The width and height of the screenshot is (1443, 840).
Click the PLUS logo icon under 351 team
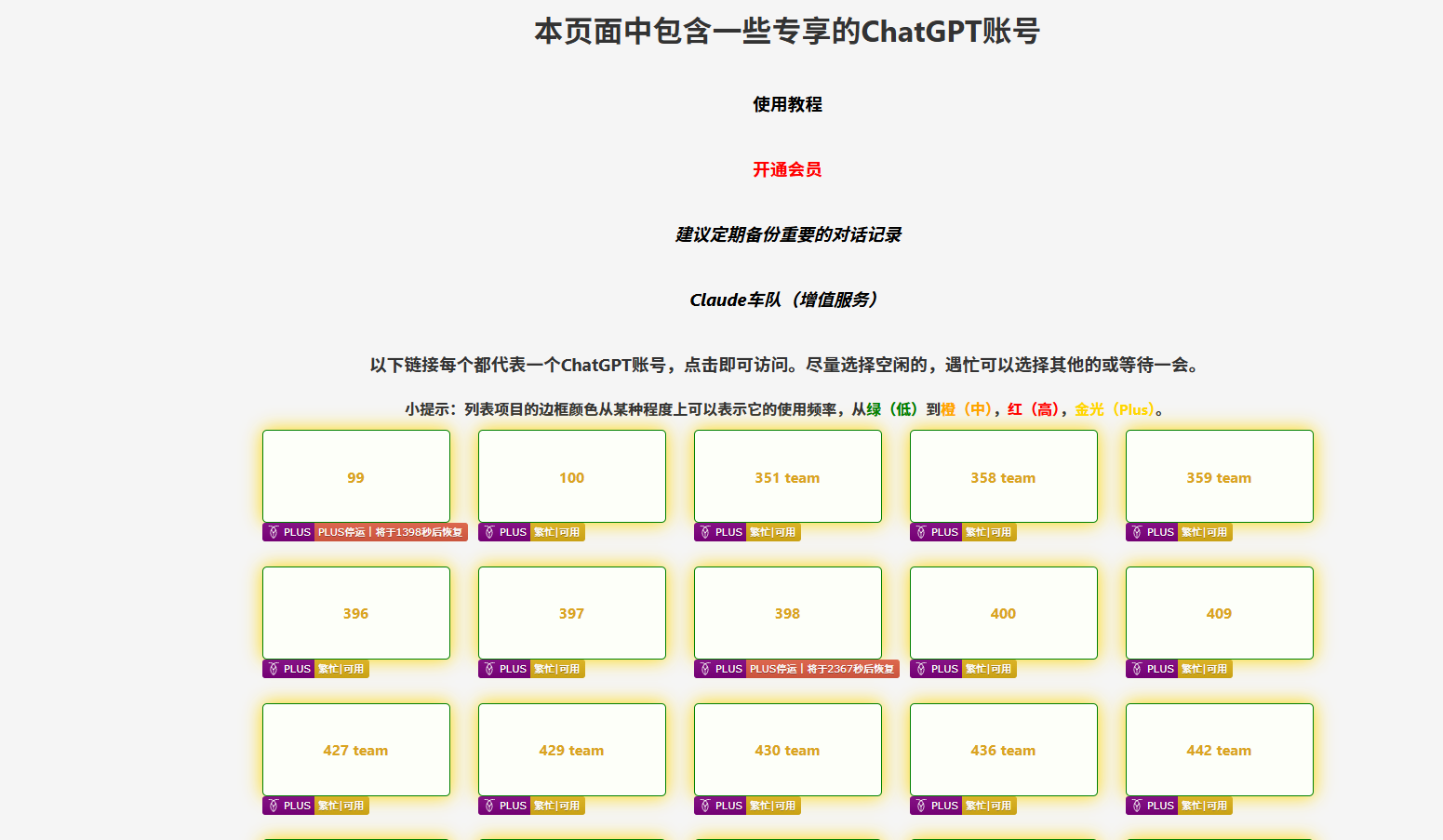tap(705, 532)
